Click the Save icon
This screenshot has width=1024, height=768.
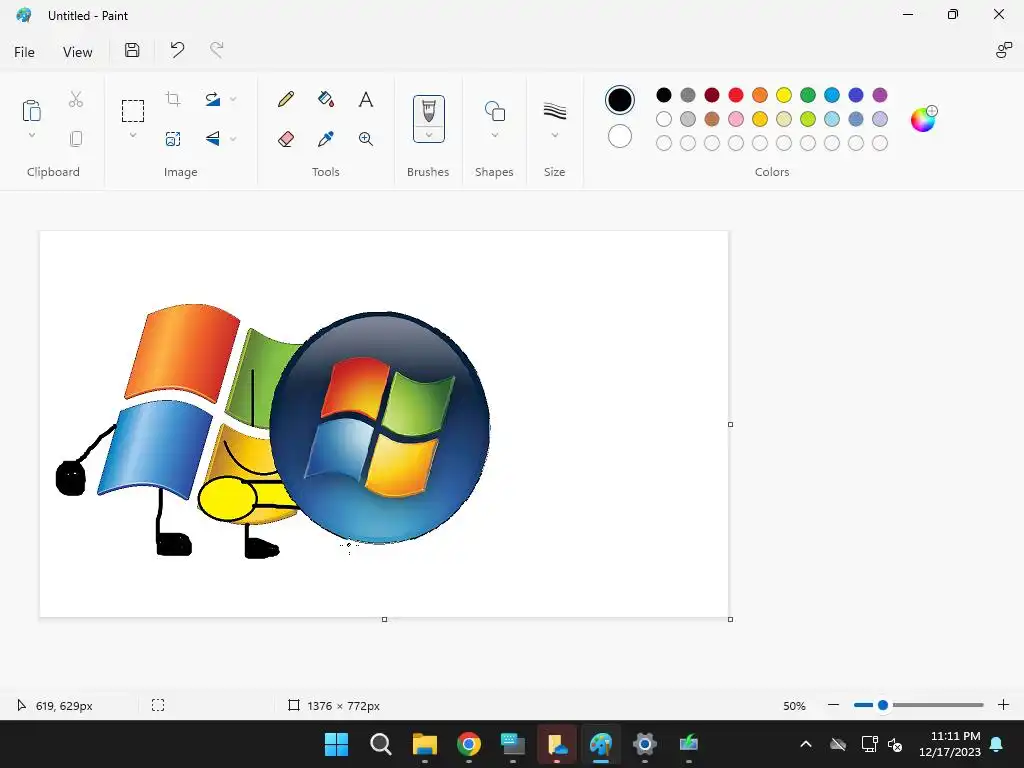click(132, 50)
